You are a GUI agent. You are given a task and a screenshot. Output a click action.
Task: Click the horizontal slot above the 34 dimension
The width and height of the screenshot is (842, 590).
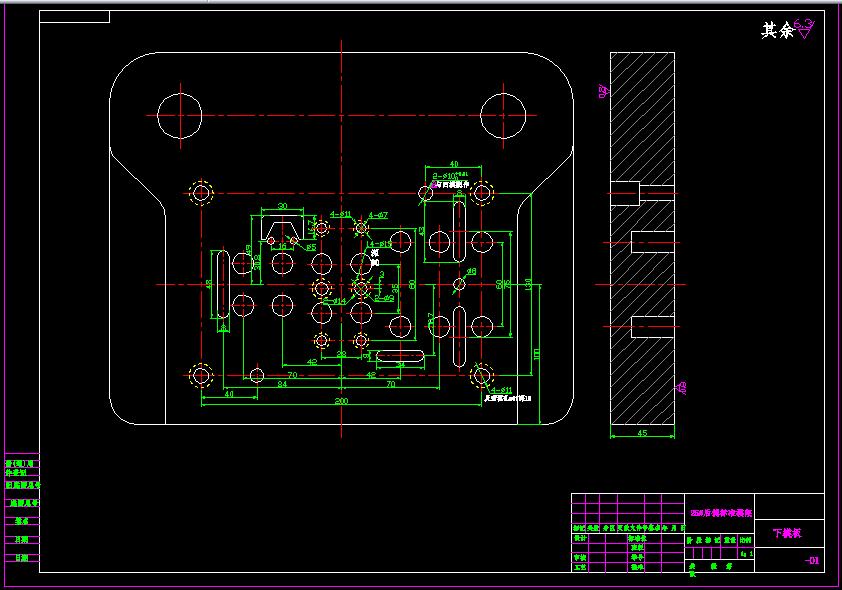point(400,356)
